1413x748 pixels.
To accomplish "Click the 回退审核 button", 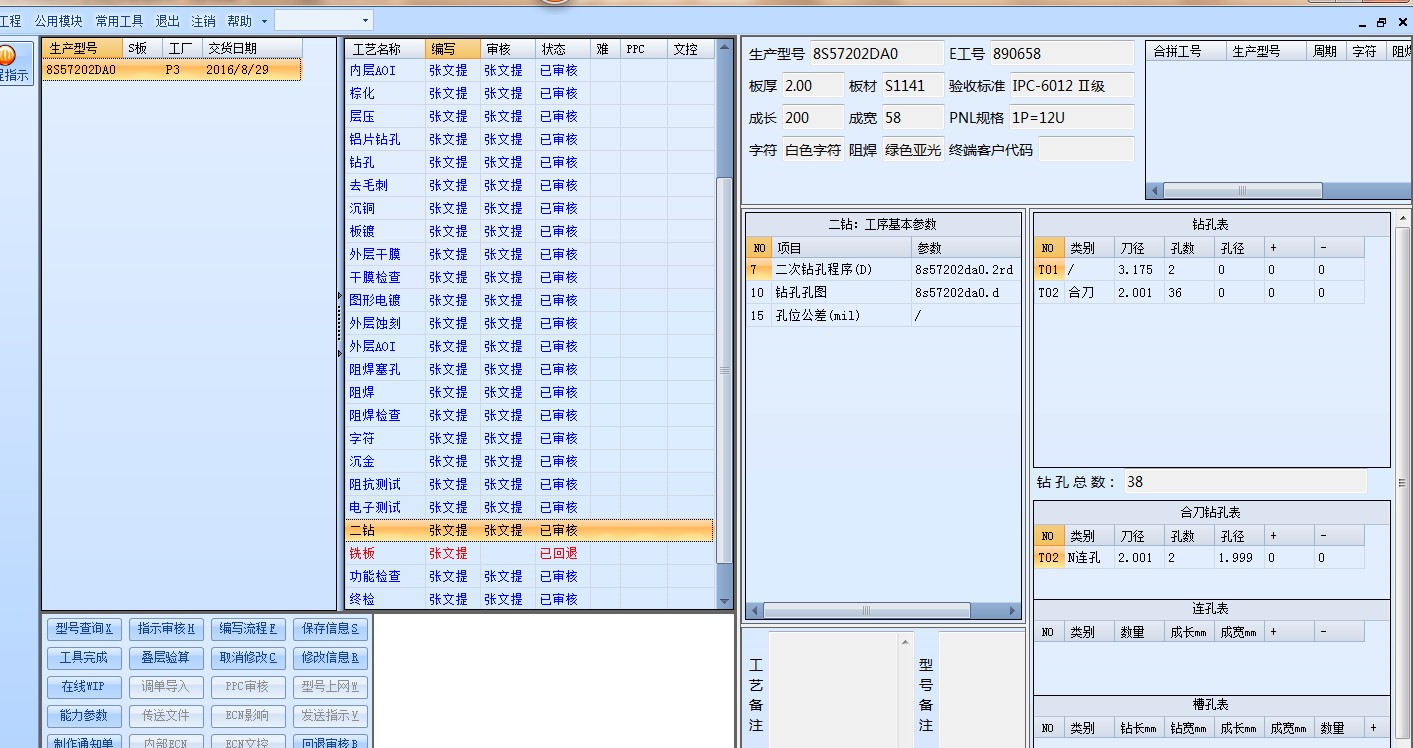I will [x=330, y=743].
